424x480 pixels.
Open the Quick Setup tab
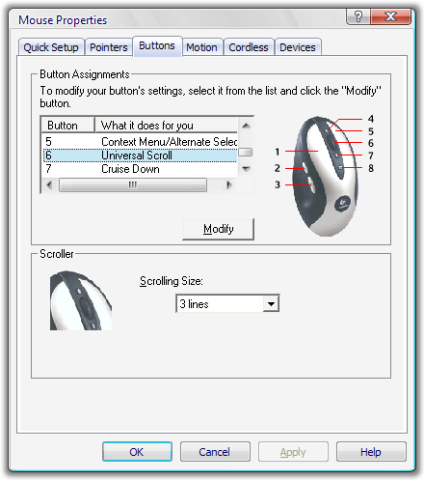tap(51, 47)
